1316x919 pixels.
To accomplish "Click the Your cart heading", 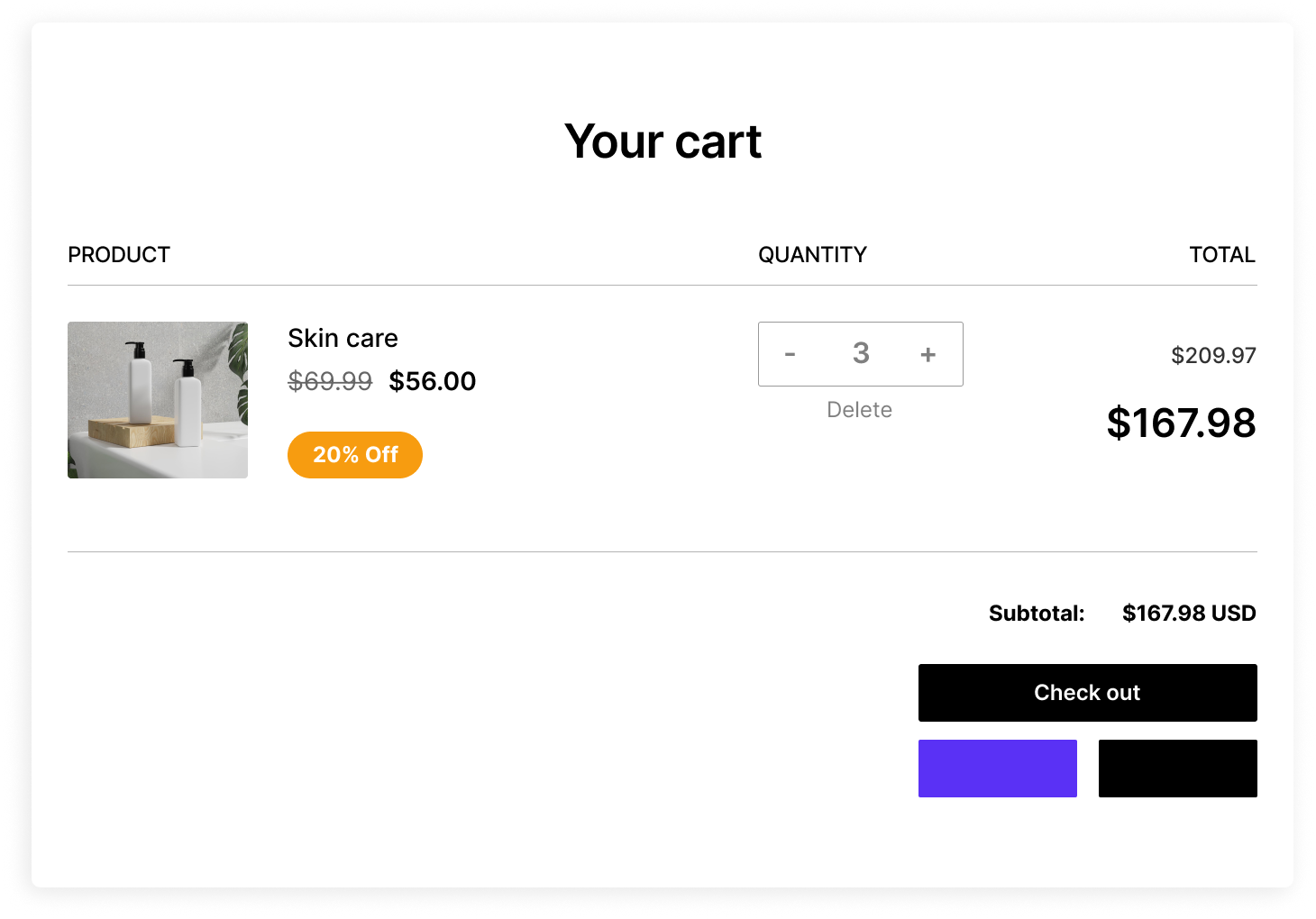I will [x=663, y=141].
